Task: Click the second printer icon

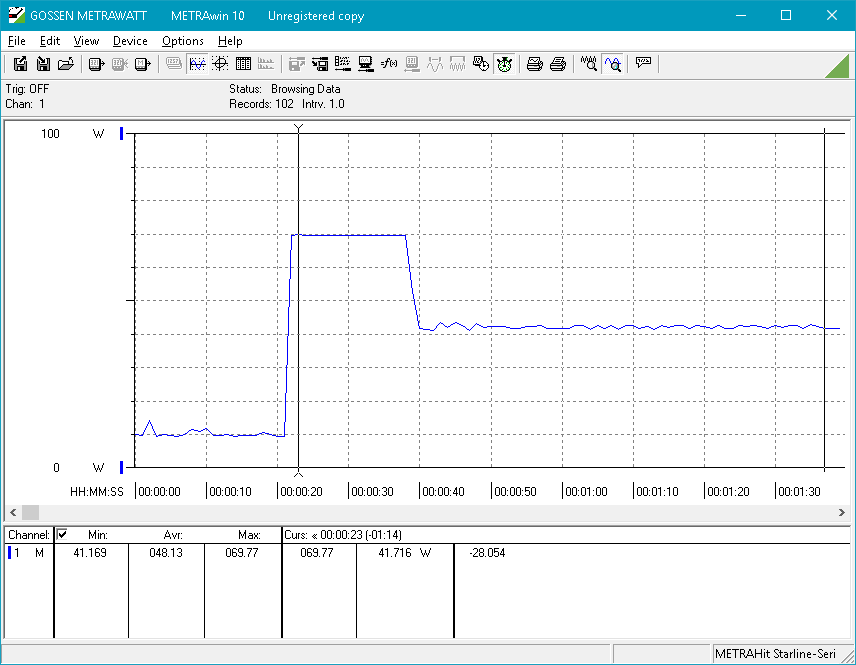Action: click(x=557, y=64)
